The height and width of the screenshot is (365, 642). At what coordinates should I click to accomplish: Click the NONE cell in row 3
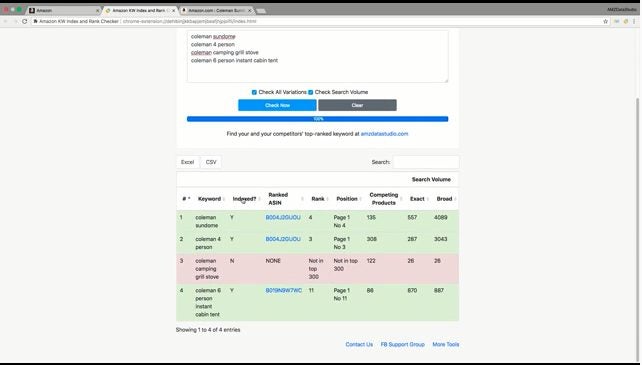pyautogui.click(x=273, y=261)
